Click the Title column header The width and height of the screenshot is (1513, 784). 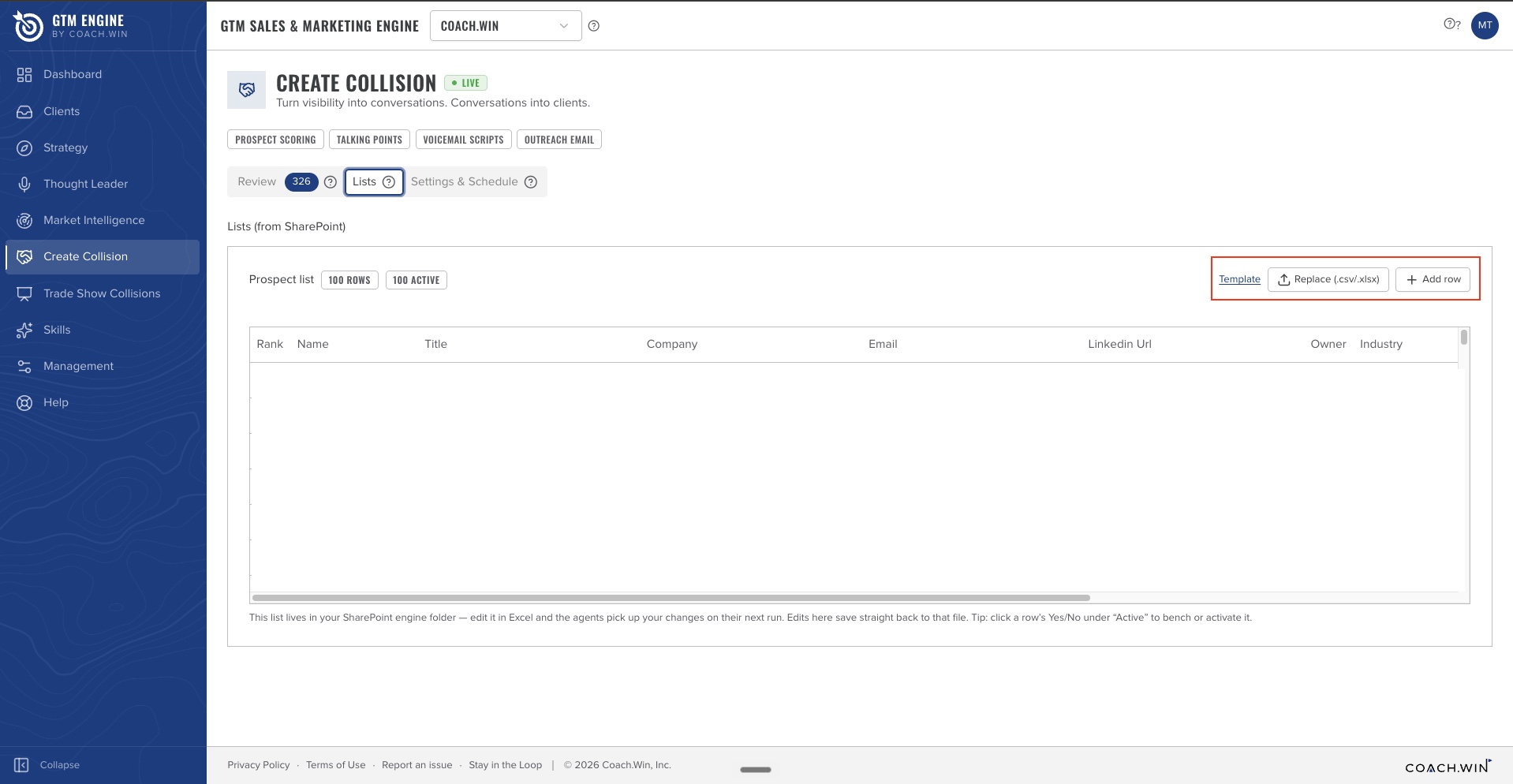point(436,345)
